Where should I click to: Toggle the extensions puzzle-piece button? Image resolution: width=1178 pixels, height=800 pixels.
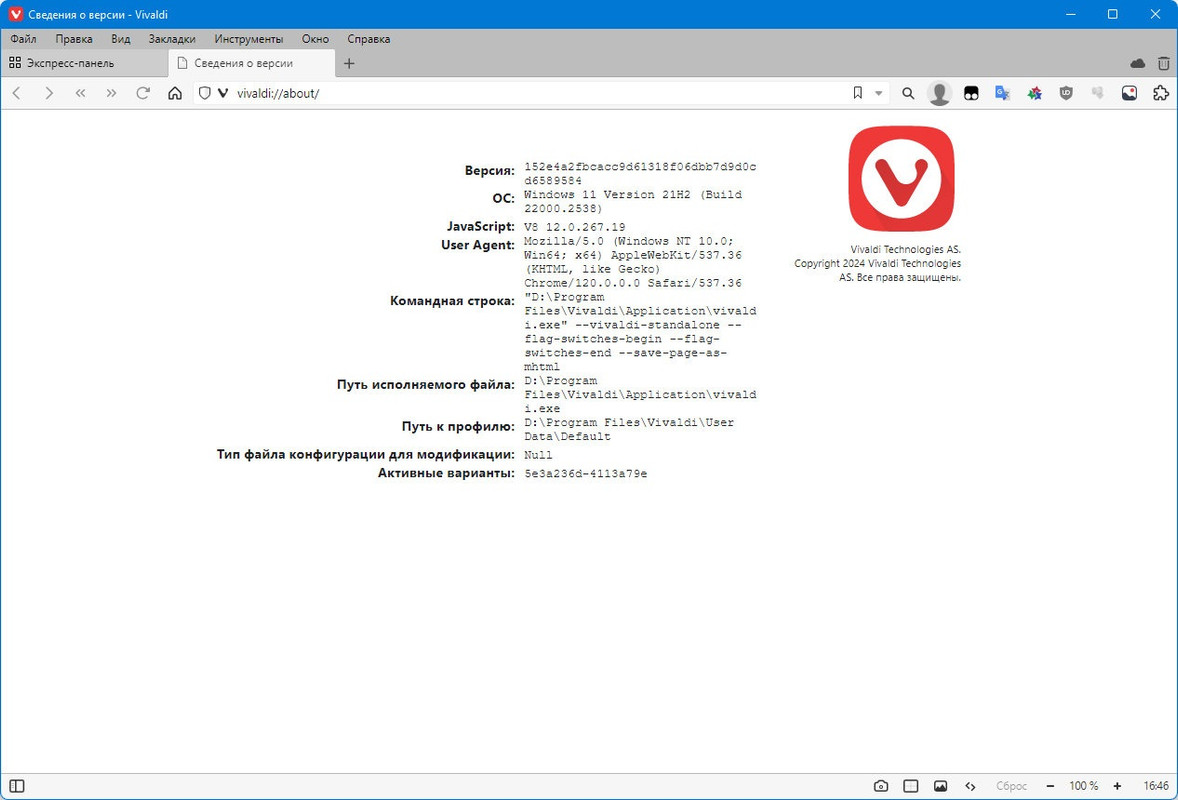point(1161,93)
